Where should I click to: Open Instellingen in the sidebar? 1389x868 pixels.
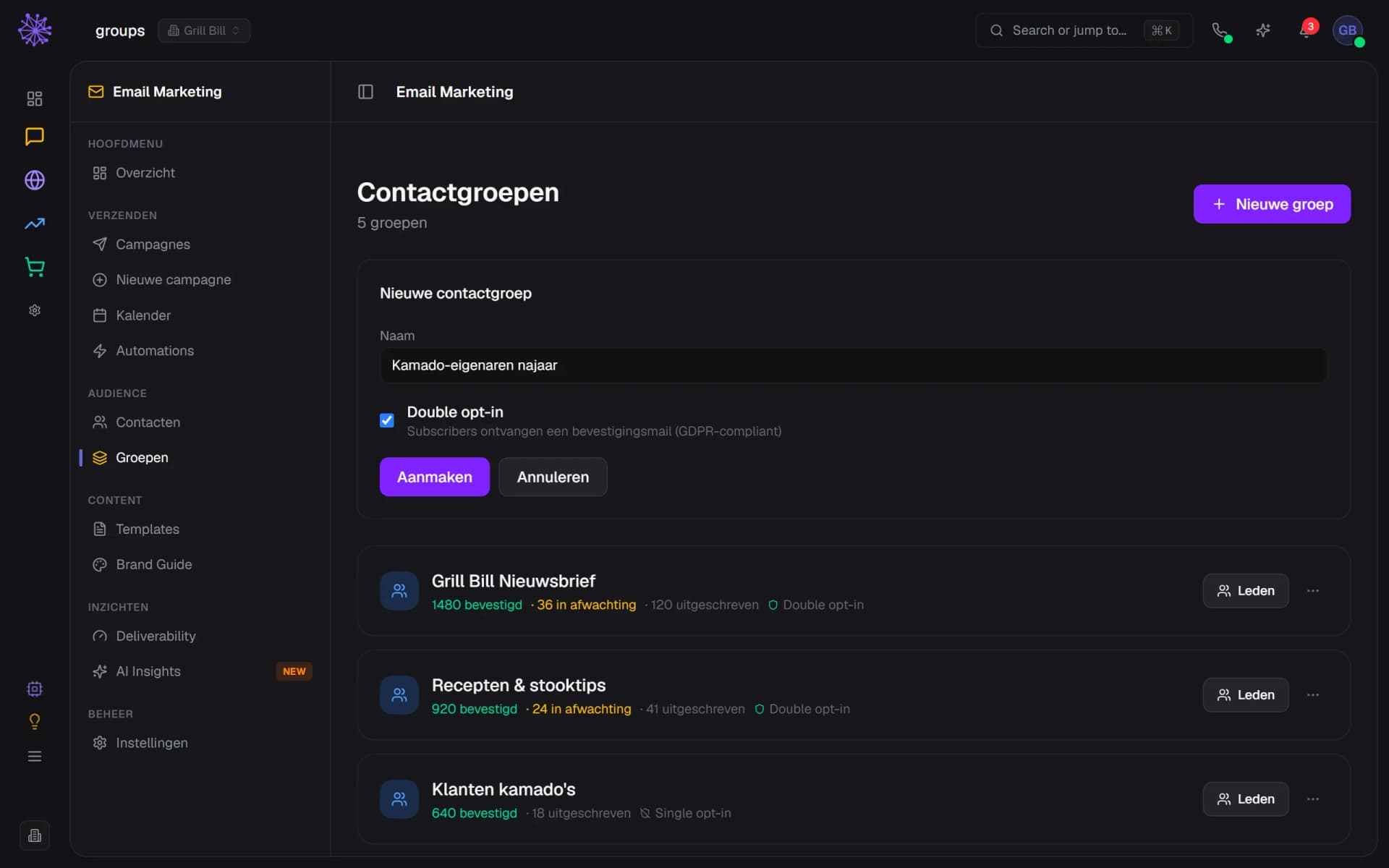199,743
